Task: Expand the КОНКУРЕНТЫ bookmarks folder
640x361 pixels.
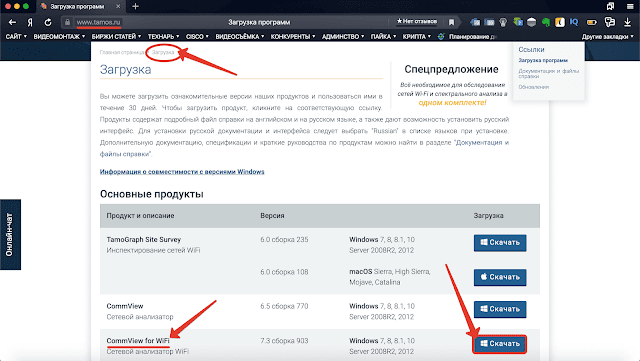Action: click(x=293, y=36)
